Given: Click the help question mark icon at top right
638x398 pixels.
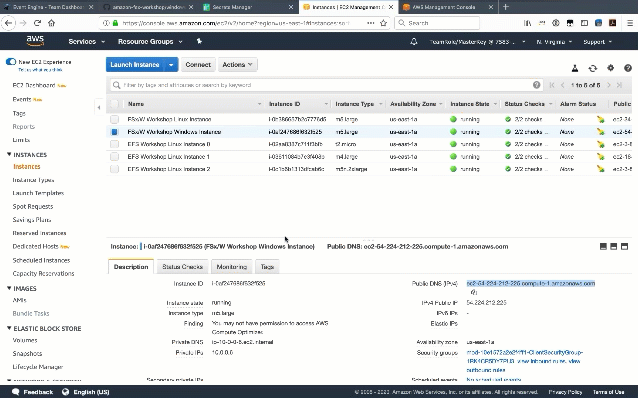Looking at the screenshot, I should click(x=628, y=68).
